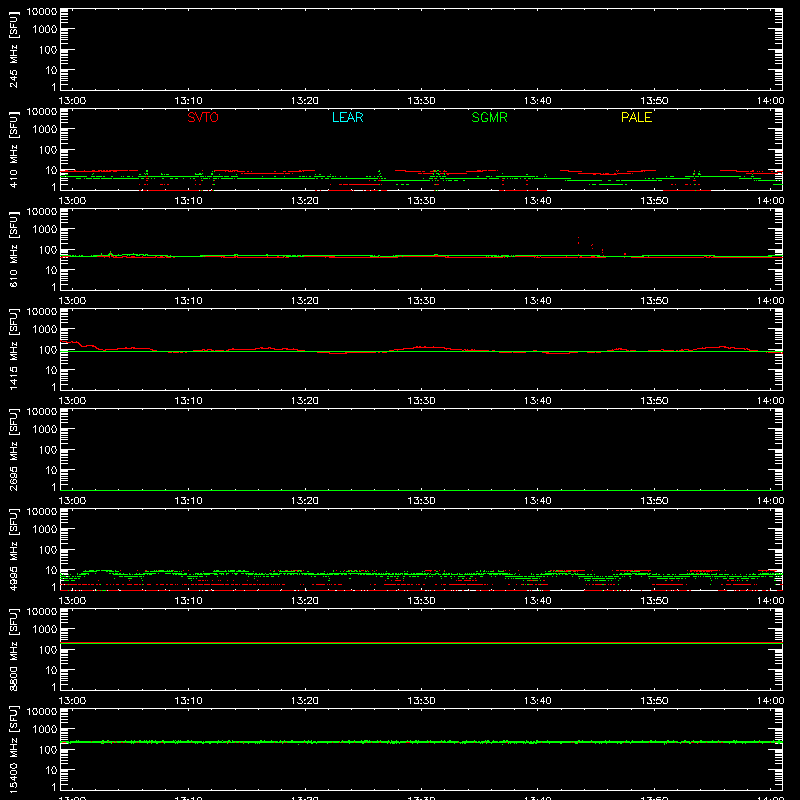Image resolution: width=800 pixels, height=800 pixels.
Task: Click 13:50 time label under 4995 MHz plot
Action: click(x=654, y=601)
